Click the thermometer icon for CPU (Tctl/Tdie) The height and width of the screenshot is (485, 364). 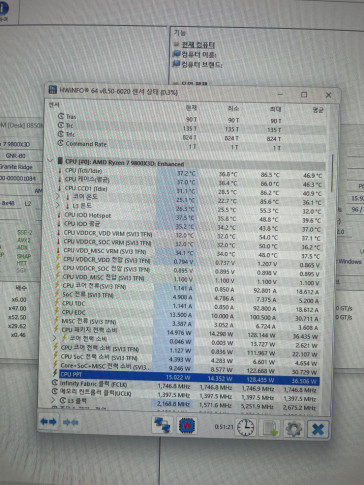click(x=61, y=171)
